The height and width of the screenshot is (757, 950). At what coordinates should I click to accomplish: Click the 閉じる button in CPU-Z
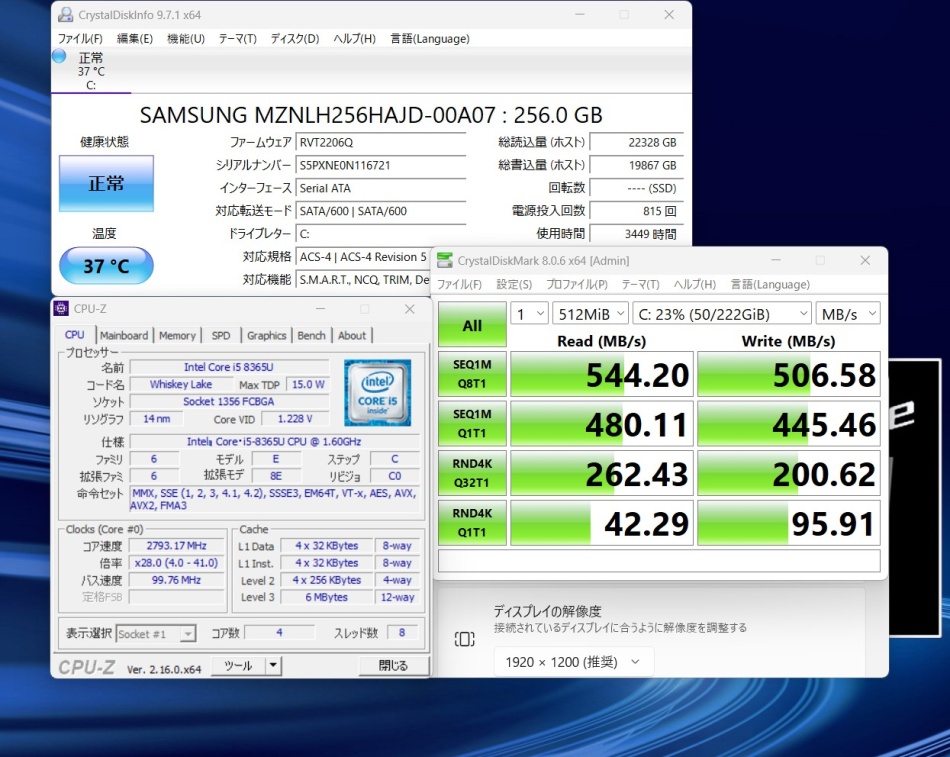point(393,665)
